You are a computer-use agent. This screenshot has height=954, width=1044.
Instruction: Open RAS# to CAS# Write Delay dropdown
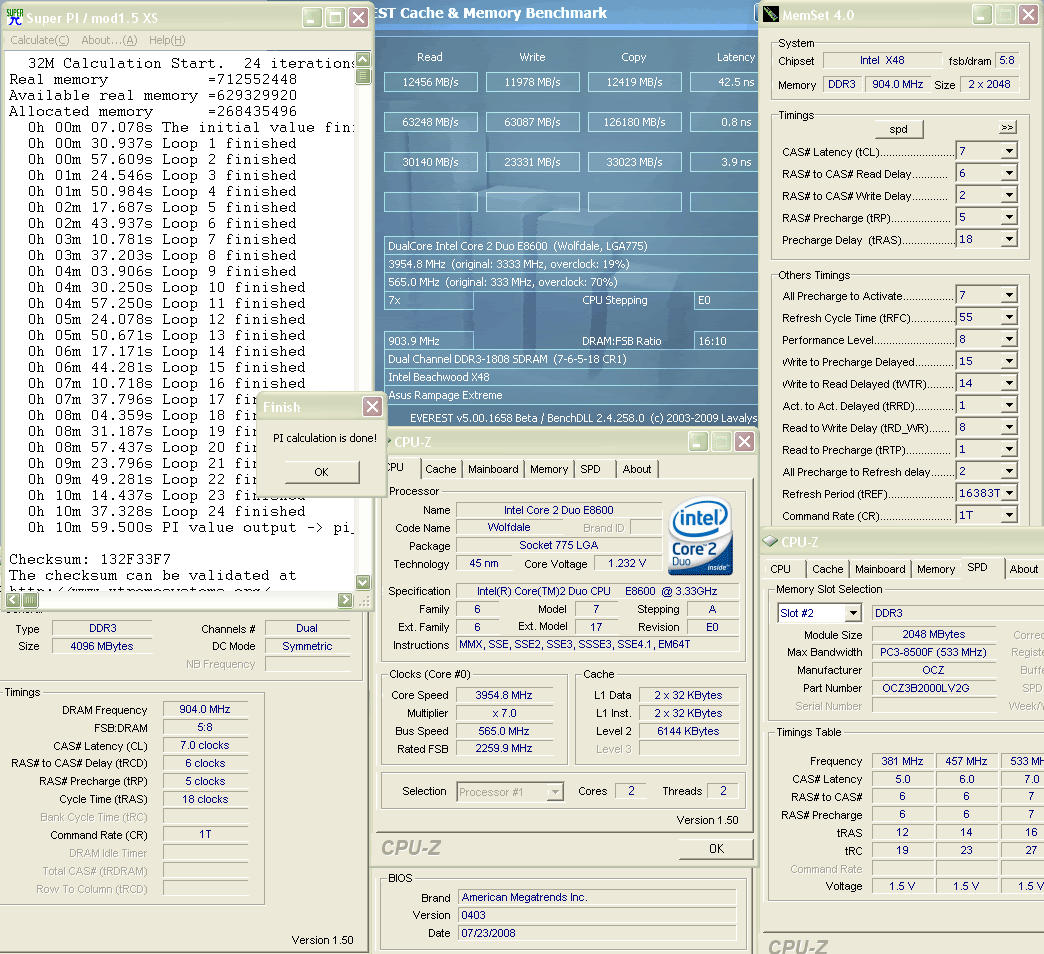coord(1009,195)
